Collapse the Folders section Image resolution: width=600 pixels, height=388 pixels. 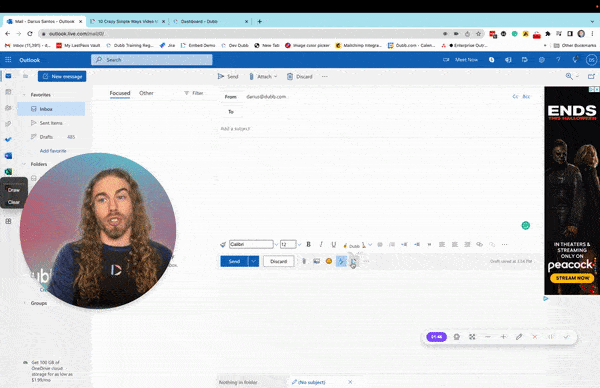[24, 164]
